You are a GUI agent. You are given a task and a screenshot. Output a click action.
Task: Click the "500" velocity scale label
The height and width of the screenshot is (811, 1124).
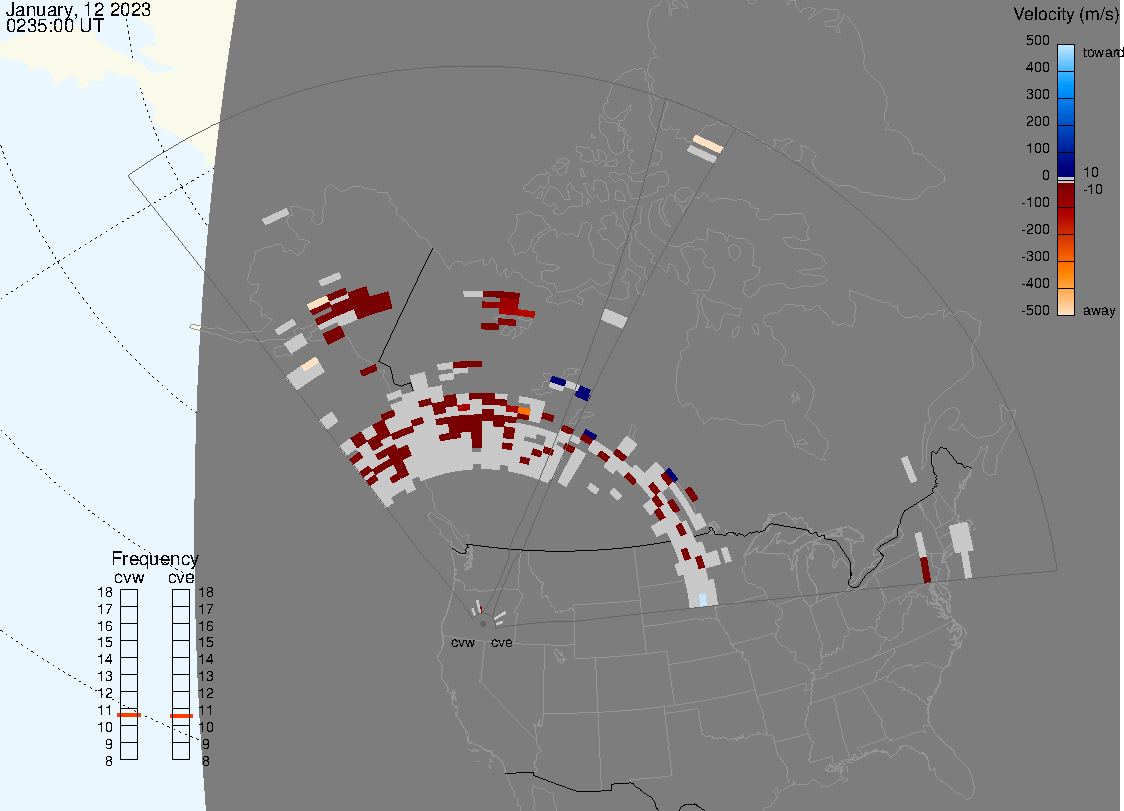(x=1037, y=40)
